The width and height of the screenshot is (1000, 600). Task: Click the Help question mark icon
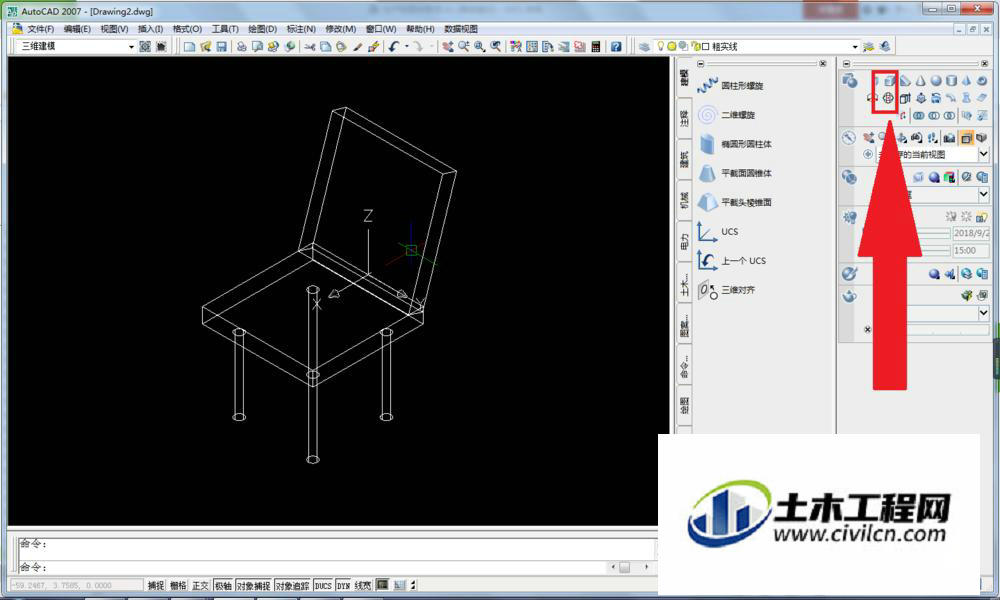(x=615, y=47)
